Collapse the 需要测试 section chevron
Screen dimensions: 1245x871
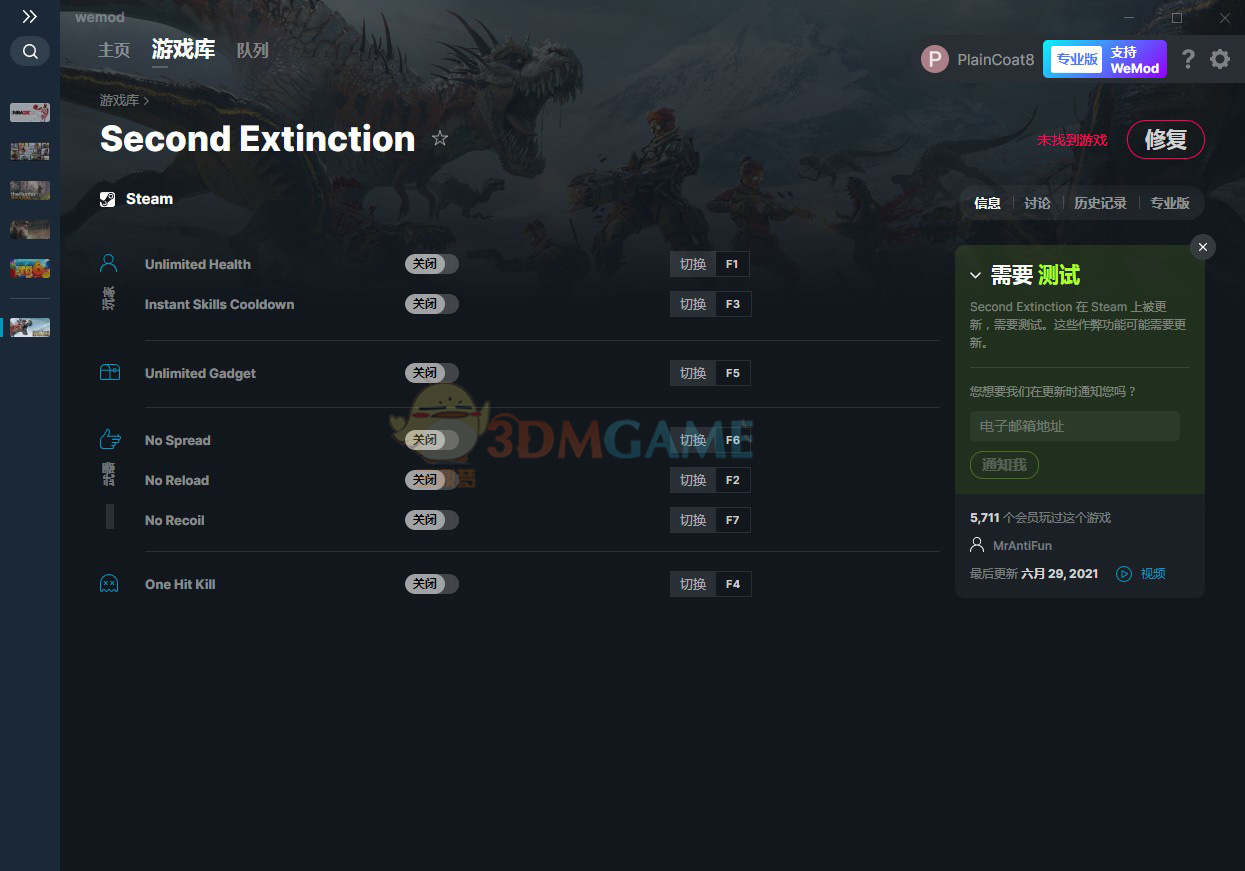point(976,275)
